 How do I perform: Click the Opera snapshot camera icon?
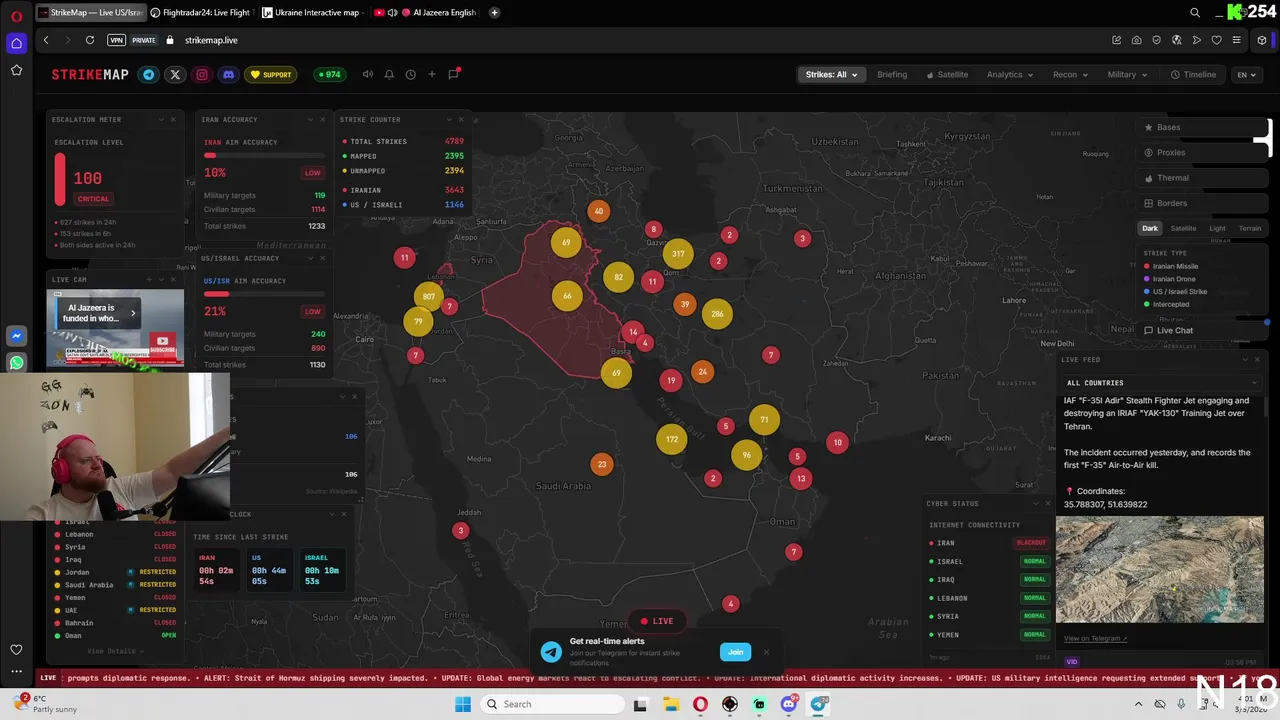point(1136,40)
